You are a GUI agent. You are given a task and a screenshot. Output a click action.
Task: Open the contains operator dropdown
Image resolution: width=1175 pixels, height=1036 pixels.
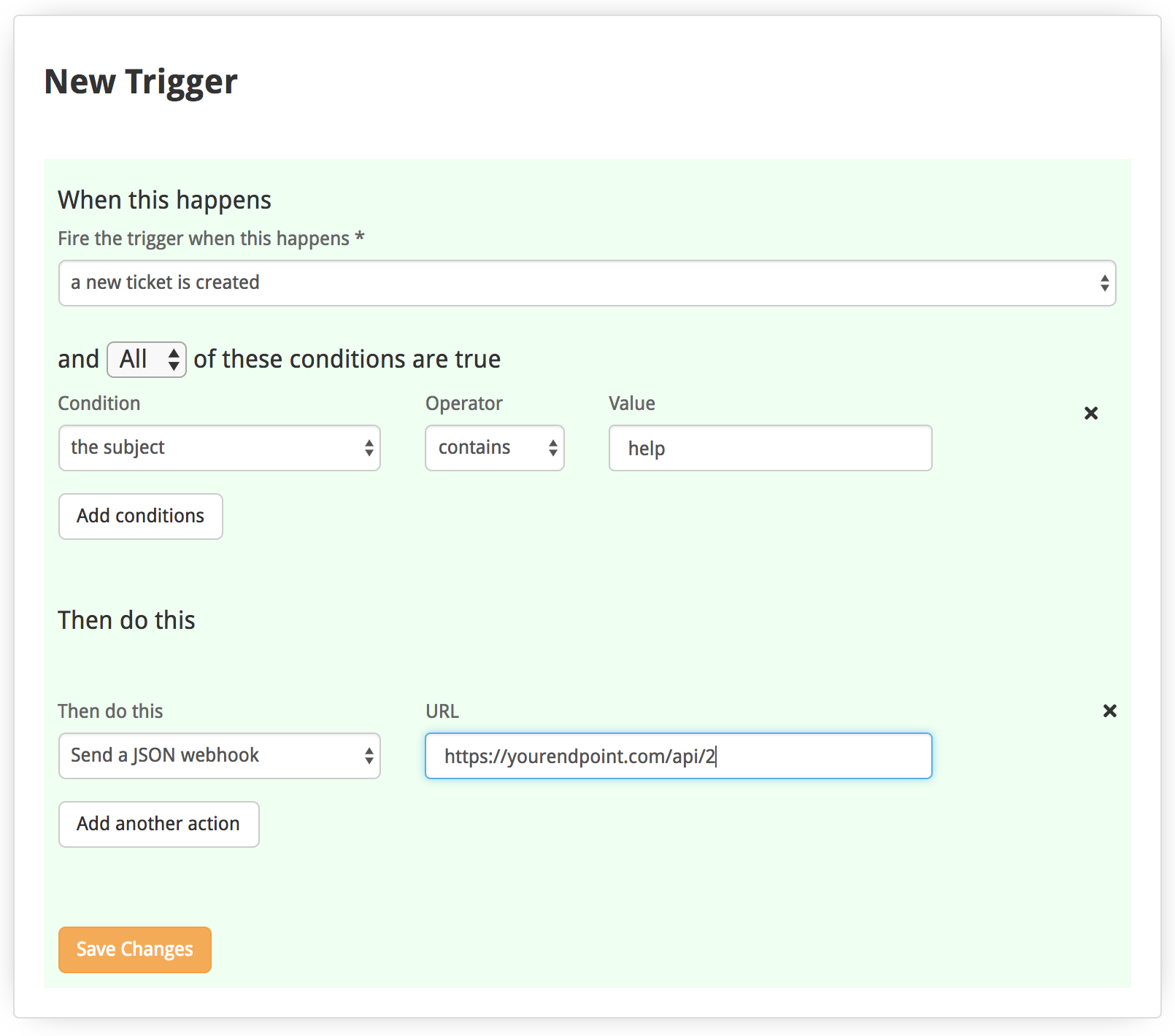(x=494, y=448)
